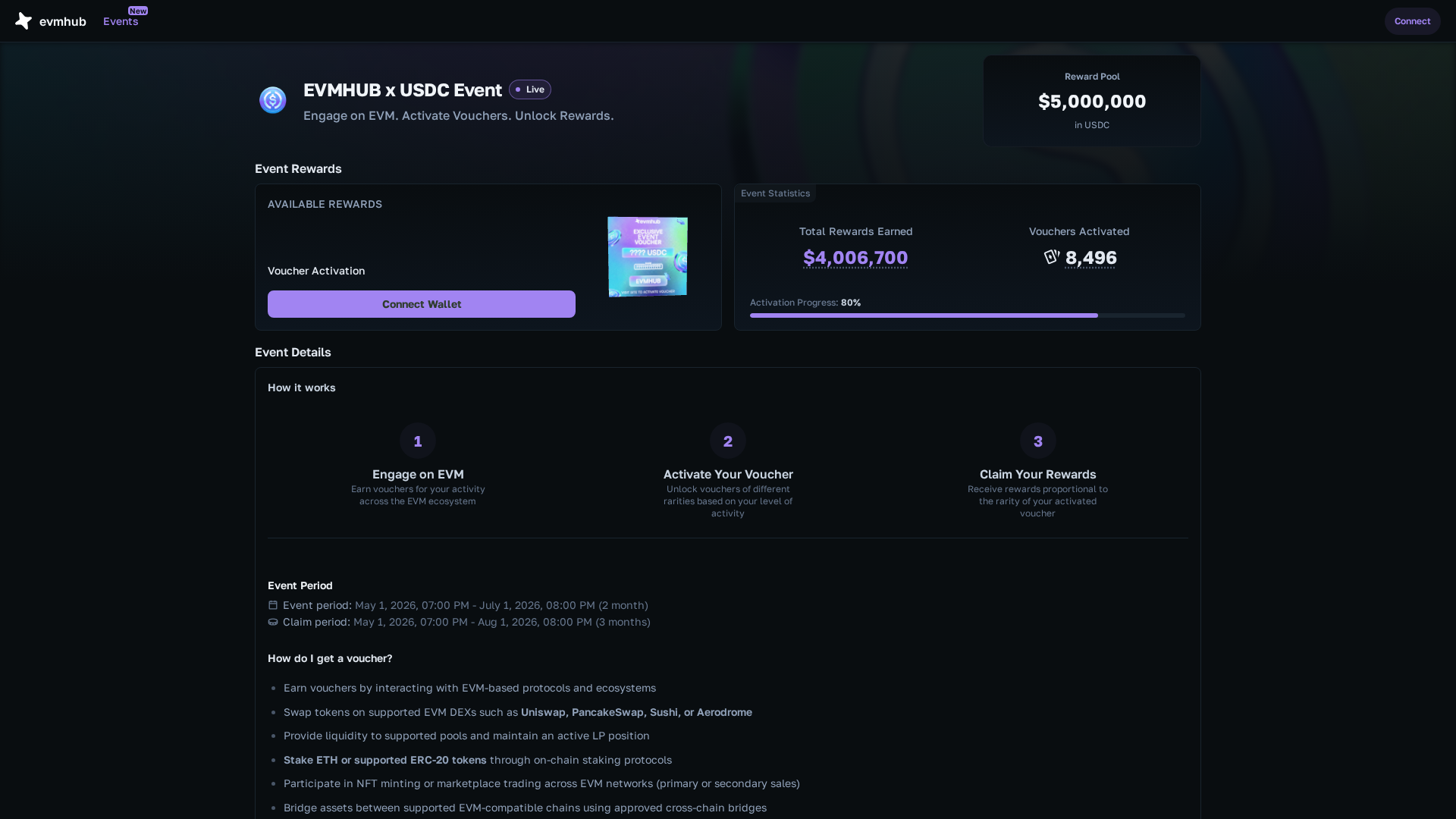
Task: Click the 'Activate Your Voucher' step title
Action: tap(728, 474)
